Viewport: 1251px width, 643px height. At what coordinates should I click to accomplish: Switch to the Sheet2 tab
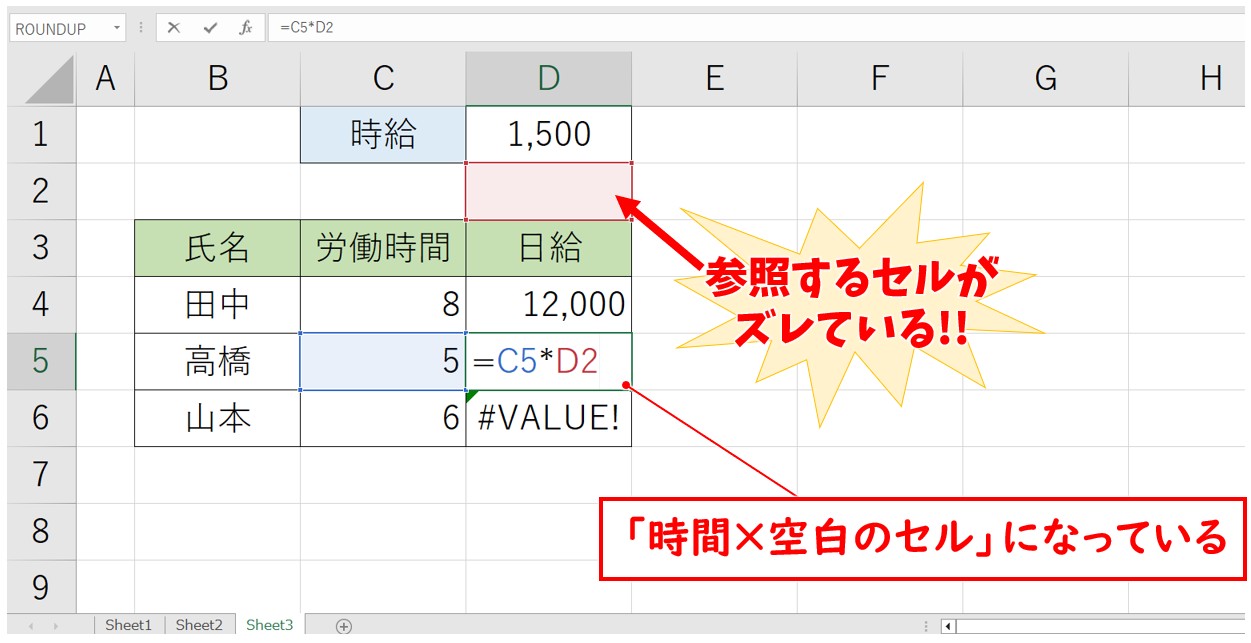coord(199,625)
